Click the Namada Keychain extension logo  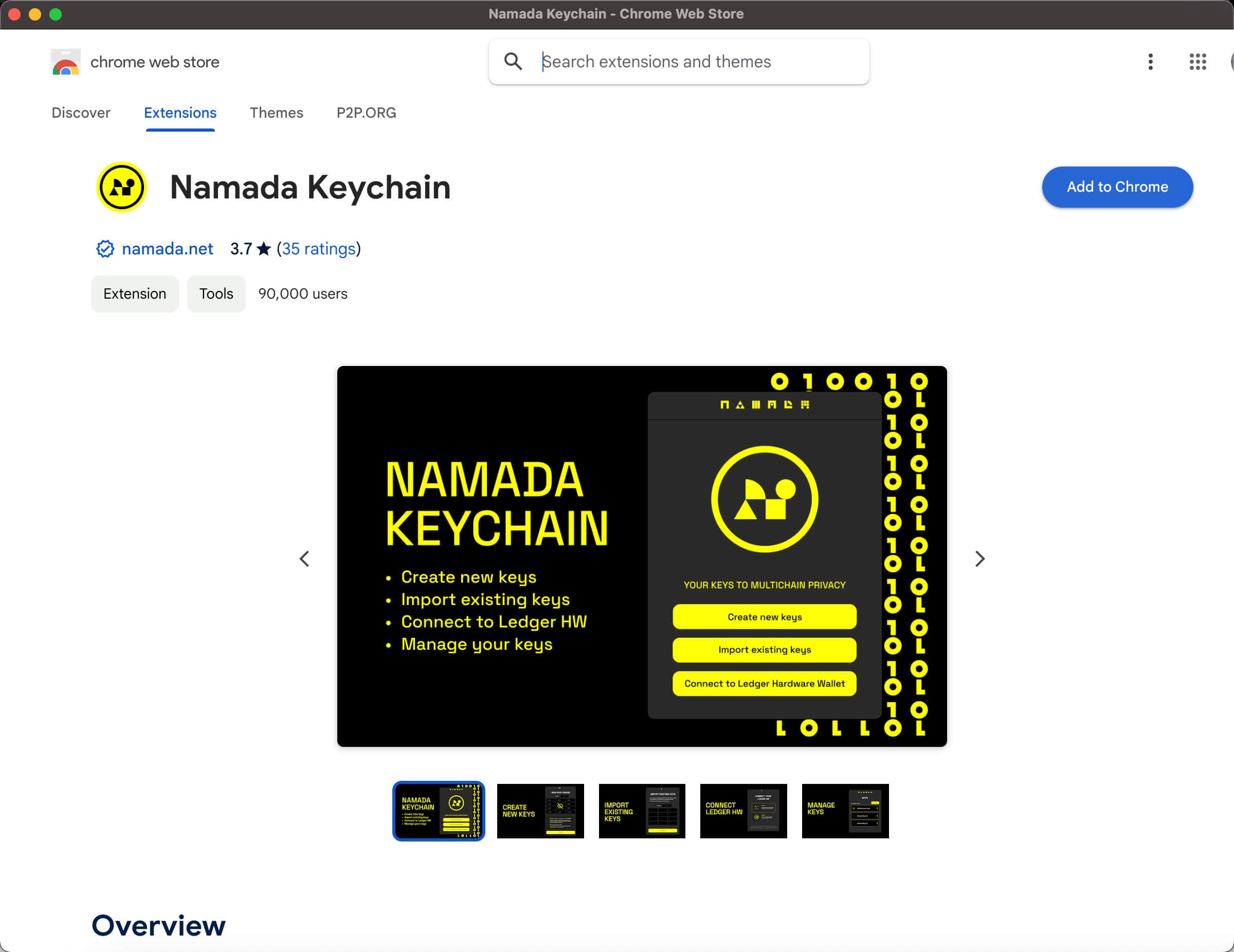(x=121, y=187)
